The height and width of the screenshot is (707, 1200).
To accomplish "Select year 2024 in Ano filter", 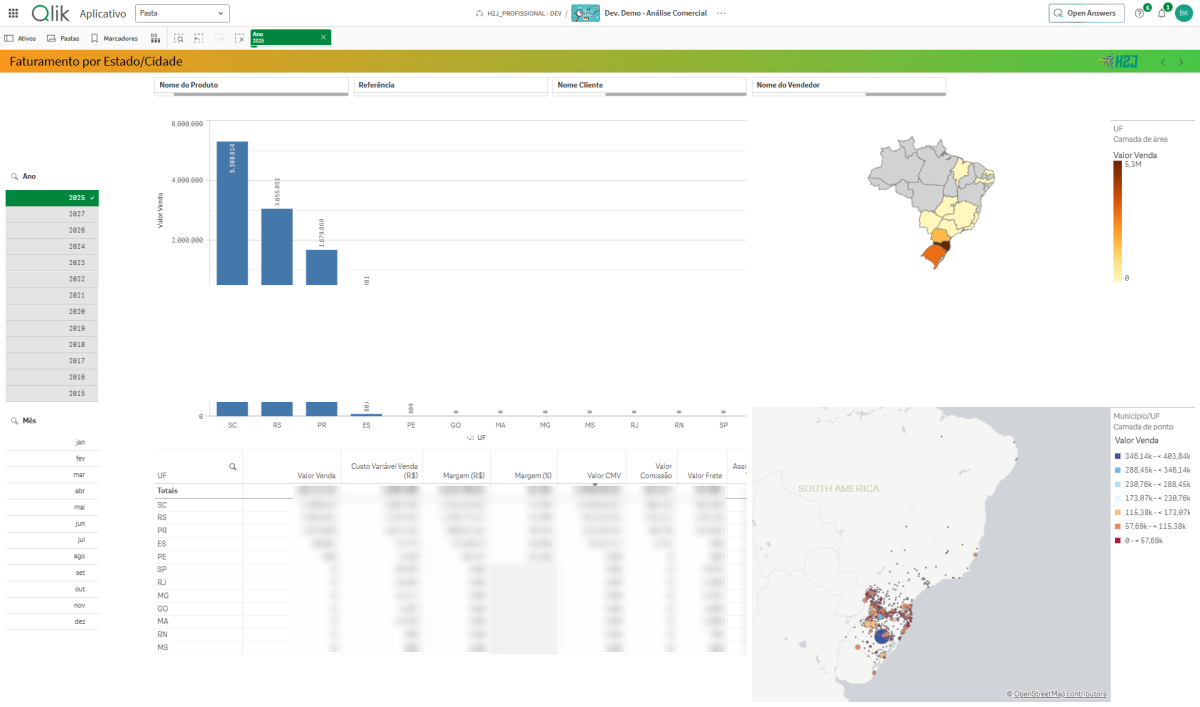I will pyautogui.click(x=52, y=246).
